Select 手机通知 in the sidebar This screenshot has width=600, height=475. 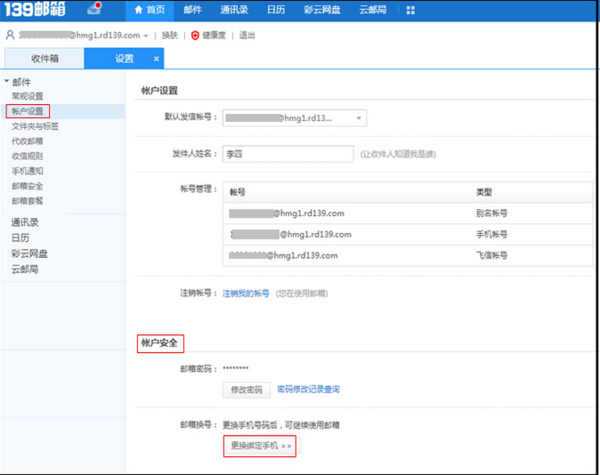click(27, 171)
